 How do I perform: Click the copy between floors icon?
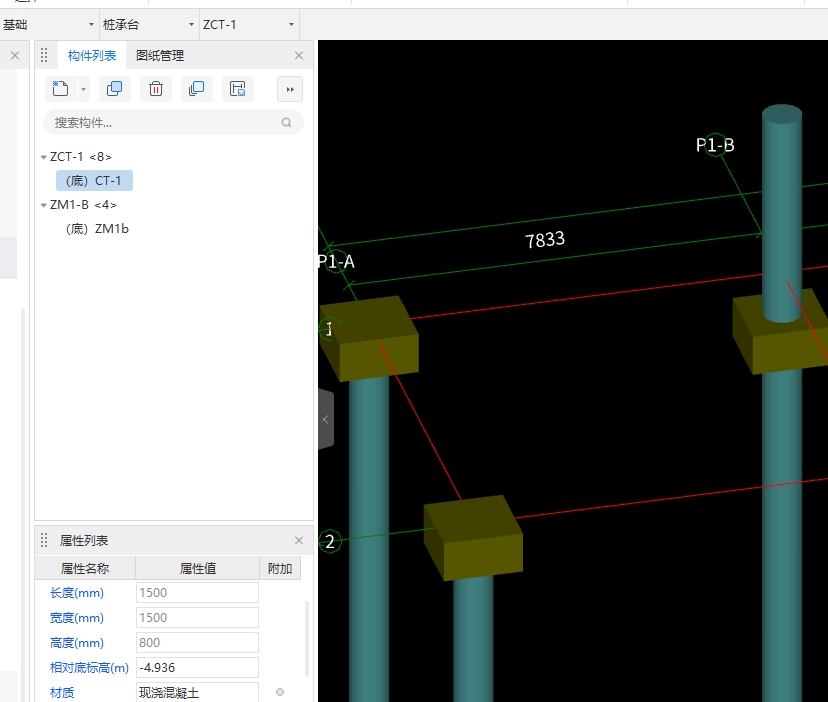coord(196,89)
